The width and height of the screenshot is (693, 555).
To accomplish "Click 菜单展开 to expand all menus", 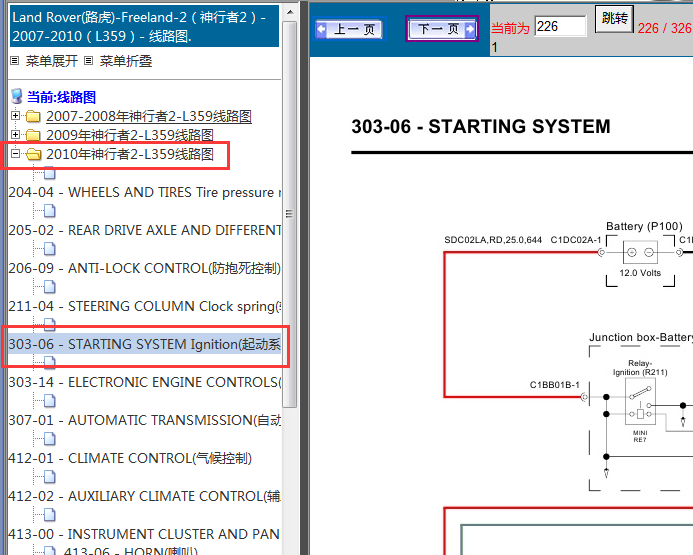I will [52, 61].
